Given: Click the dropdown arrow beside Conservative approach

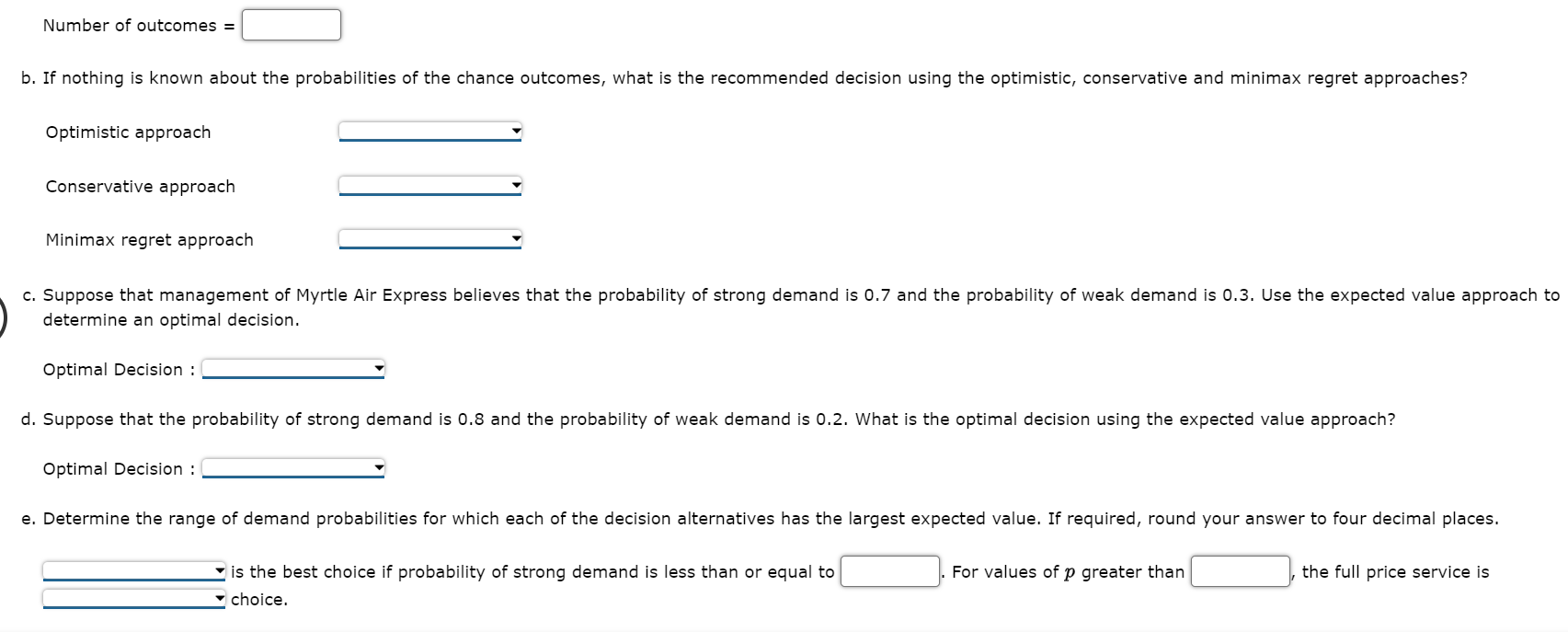Looking at the screenshot, I should [514, 186].
